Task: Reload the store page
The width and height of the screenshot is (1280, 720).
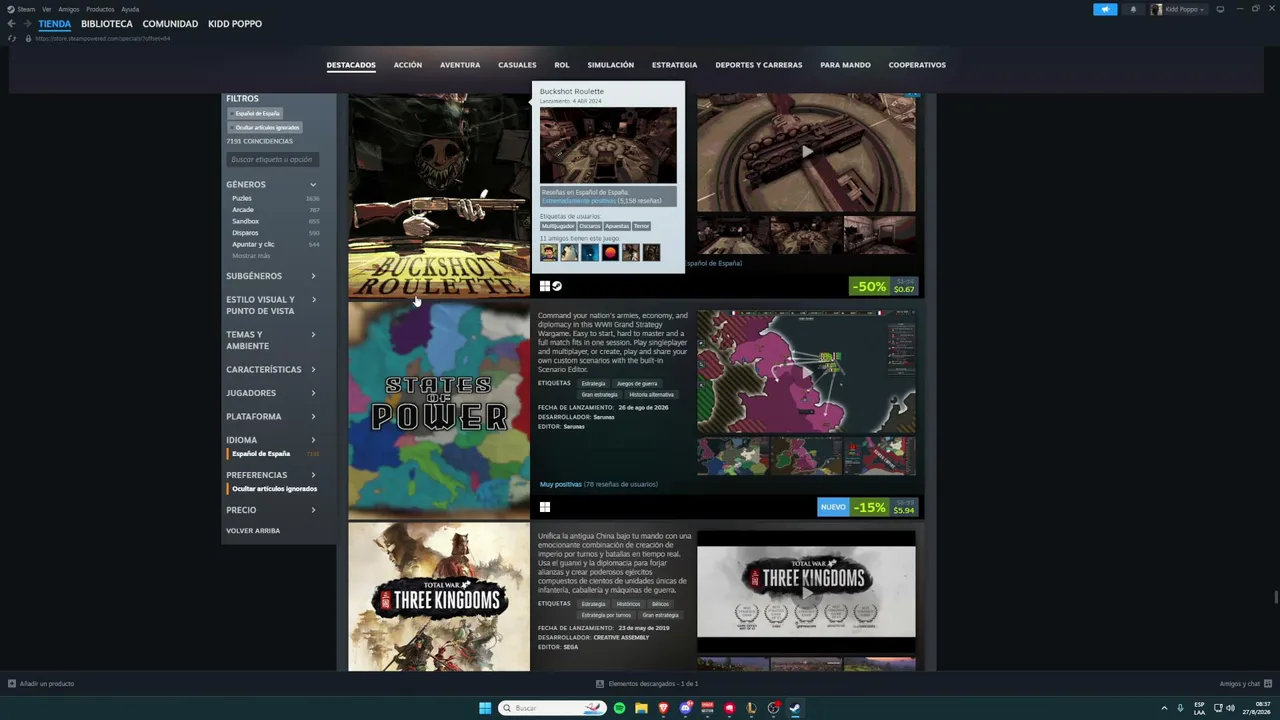Action: (x=12, y=38)
